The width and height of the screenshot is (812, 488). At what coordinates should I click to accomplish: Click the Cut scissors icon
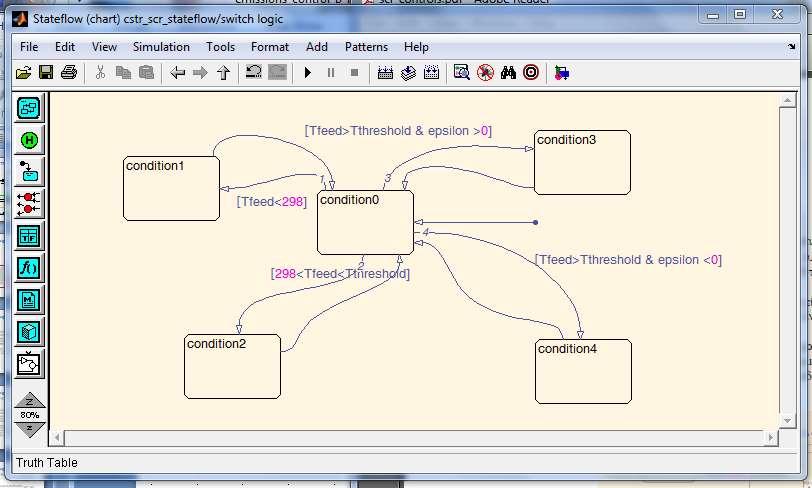tap(100, 73)
